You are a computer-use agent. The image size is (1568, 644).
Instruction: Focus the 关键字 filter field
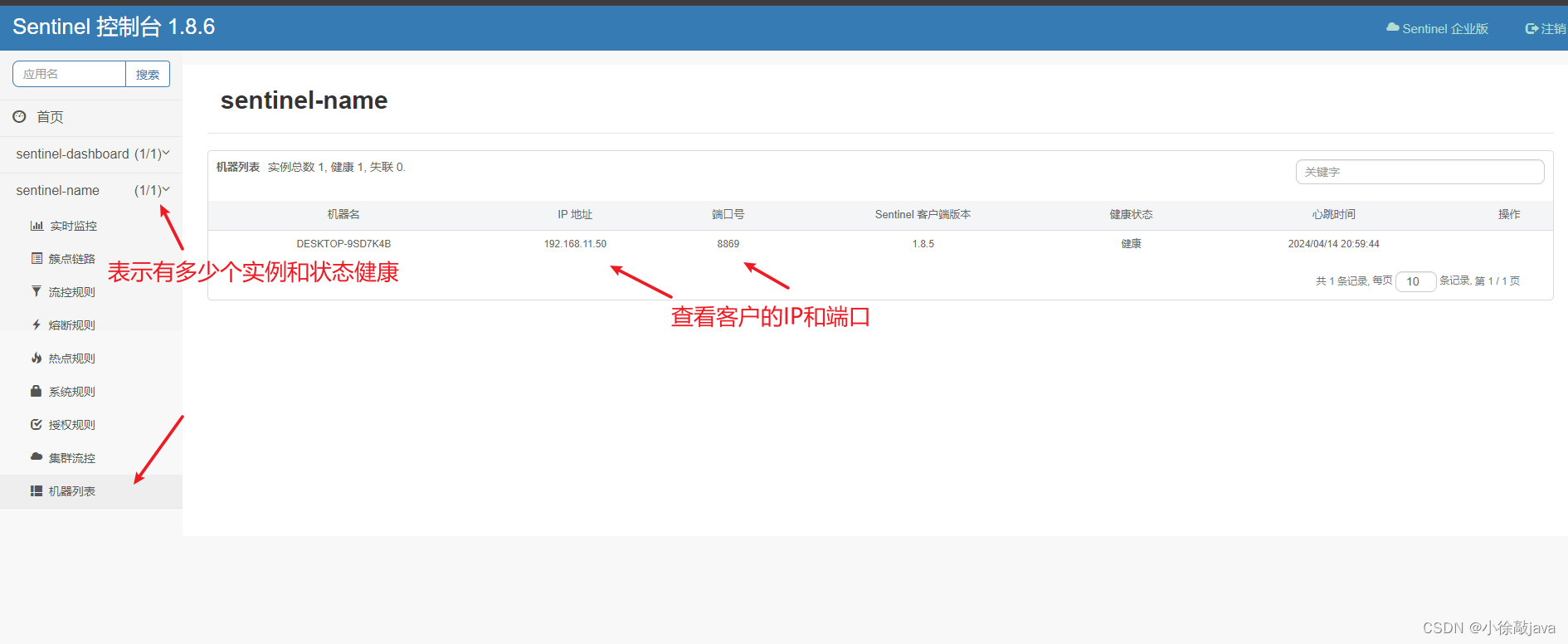[x=1419, y=172]
